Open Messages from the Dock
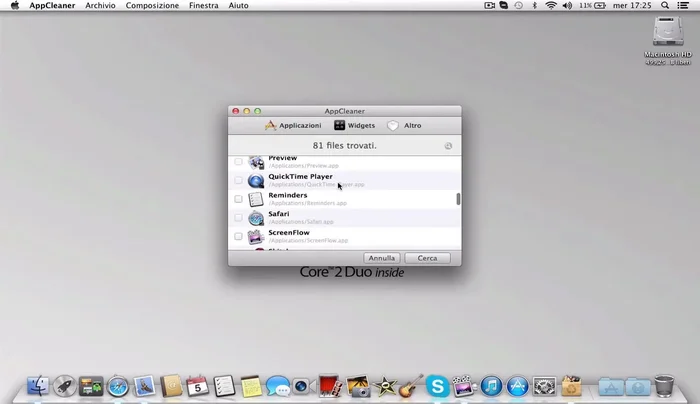700x404 pixels. 278,386
